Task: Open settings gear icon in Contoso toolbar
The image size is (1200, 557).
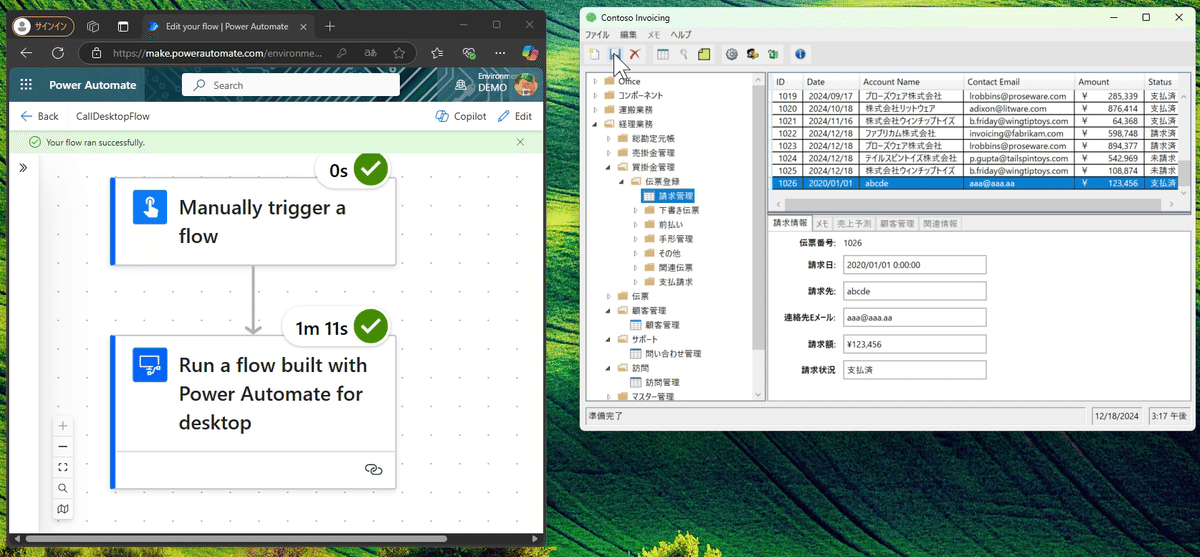Action: click(x=732, y=54)
